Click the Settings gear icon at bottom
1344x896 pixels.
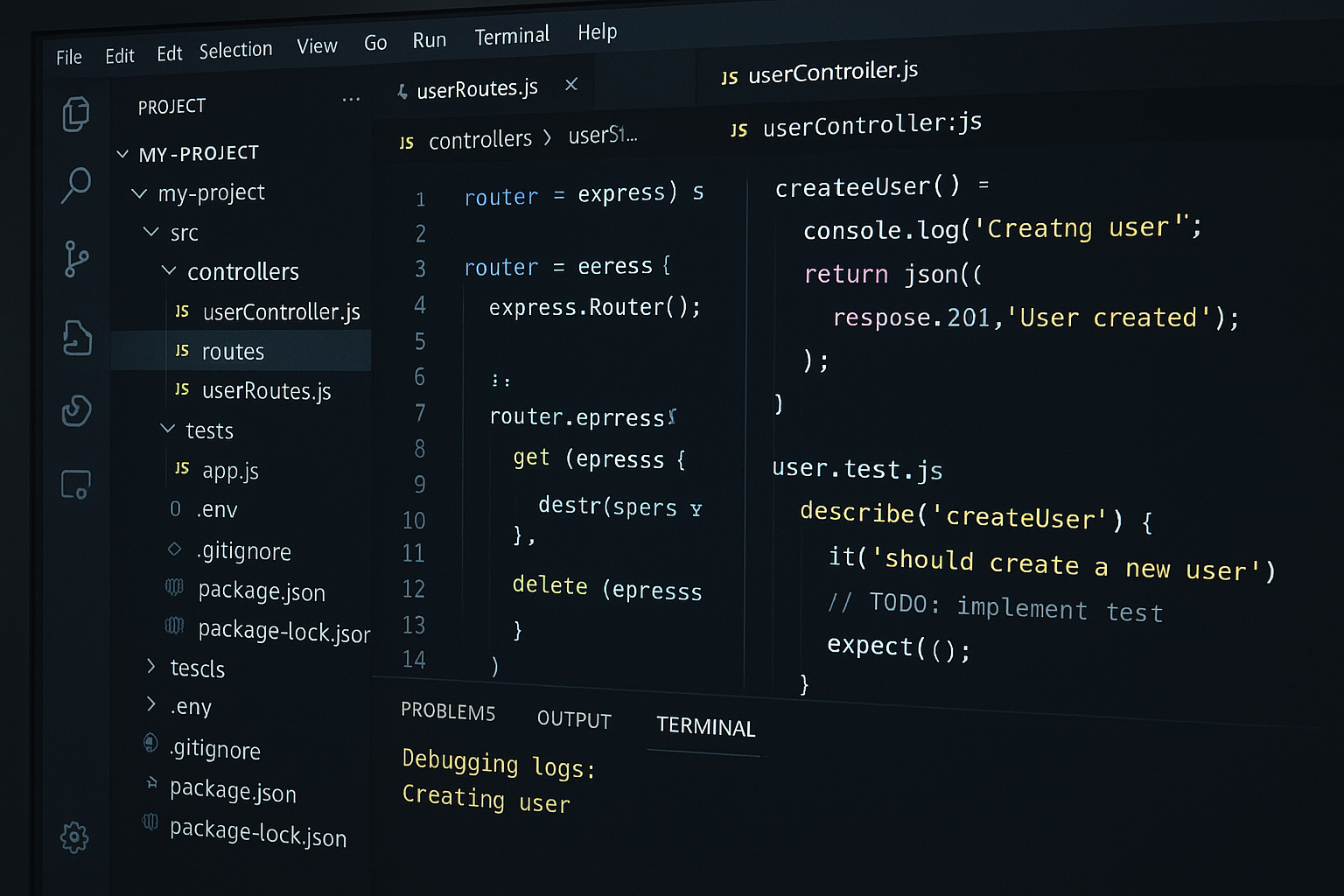[x=74, y=837]
